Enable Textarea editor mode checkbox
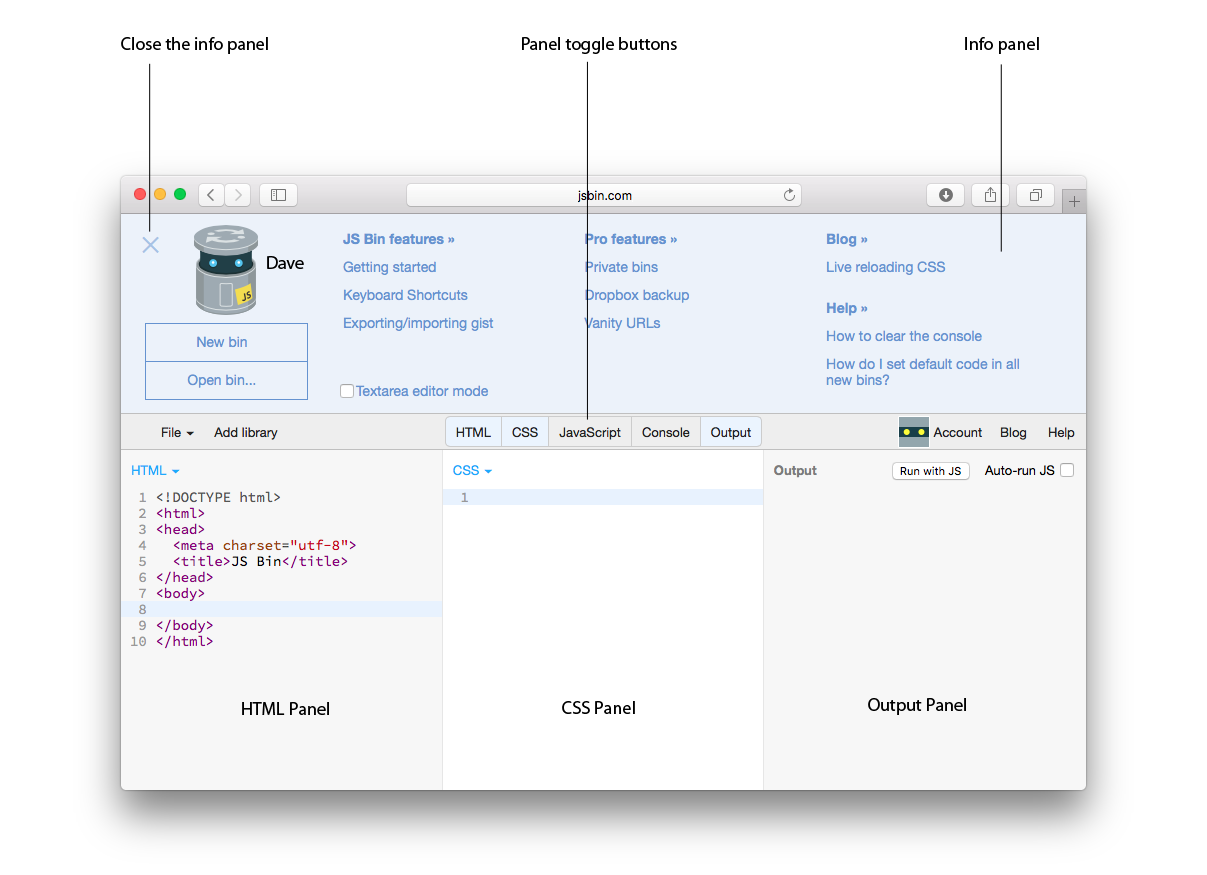This screenshot has height=875, width=1207. pyautogui.click(x=347, y=391)
